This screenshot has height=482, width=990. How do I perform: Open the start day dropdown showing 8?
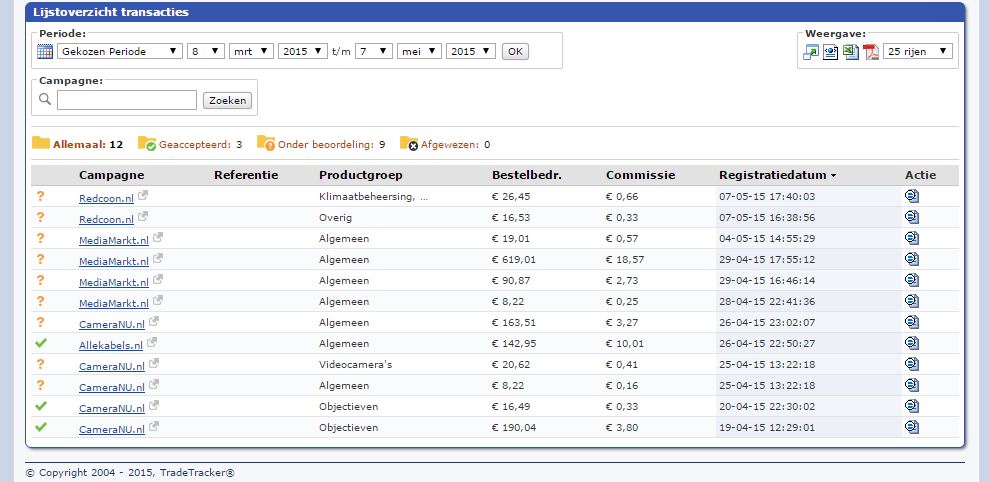(206, 52)
